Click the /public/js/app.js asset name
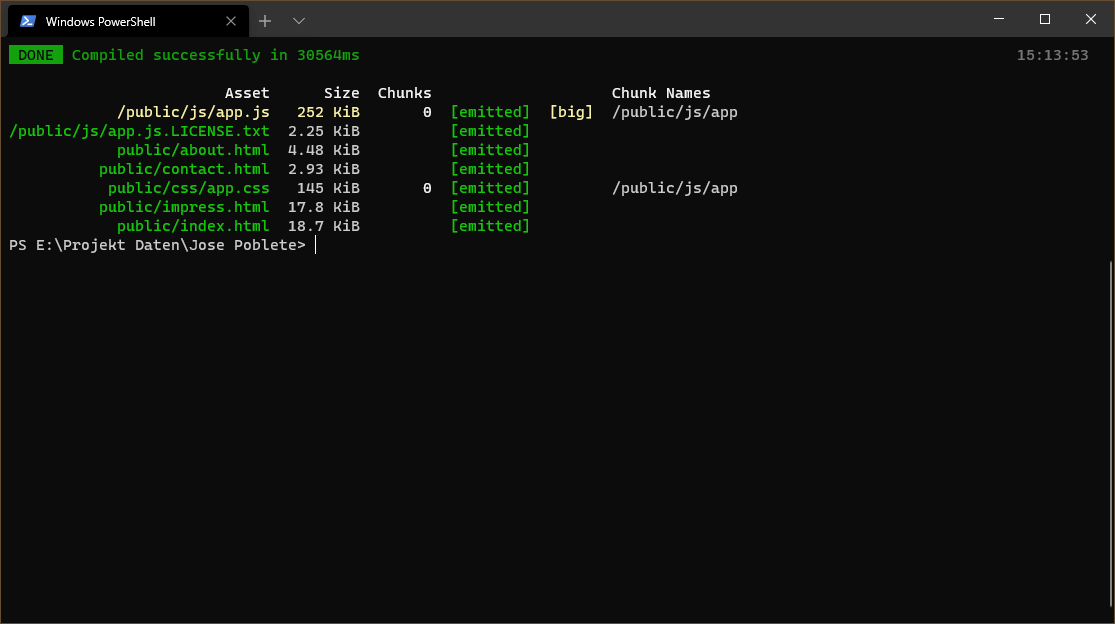Screen dimensions: 1115x624 coord(193,112)
